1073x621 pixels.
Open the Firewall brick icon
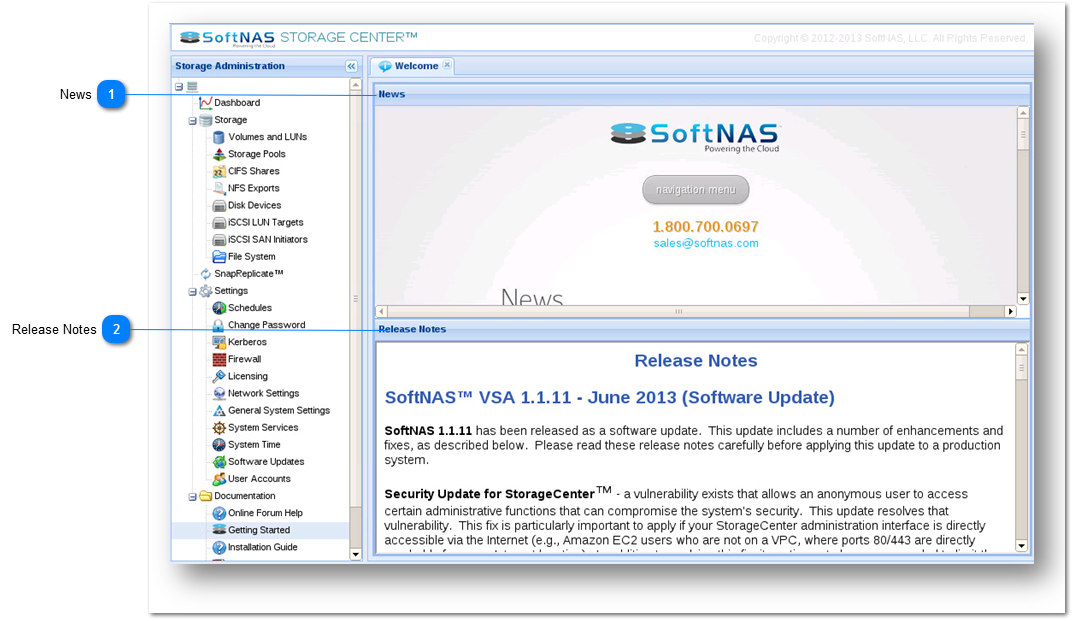[x=219, y=359]
